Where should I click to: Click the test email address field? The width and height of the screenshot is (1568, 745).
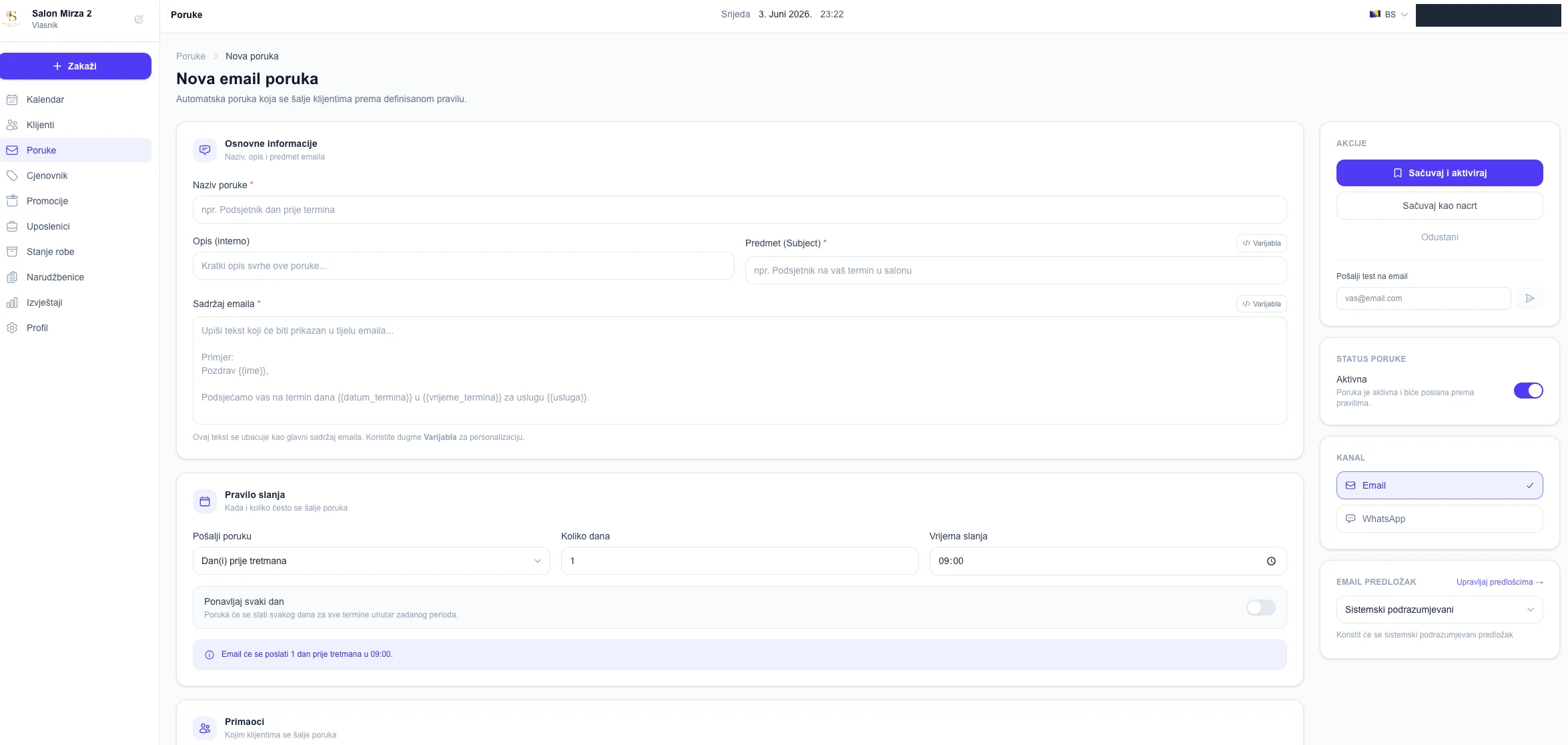pyautogui.click(x=1423, y=298)
